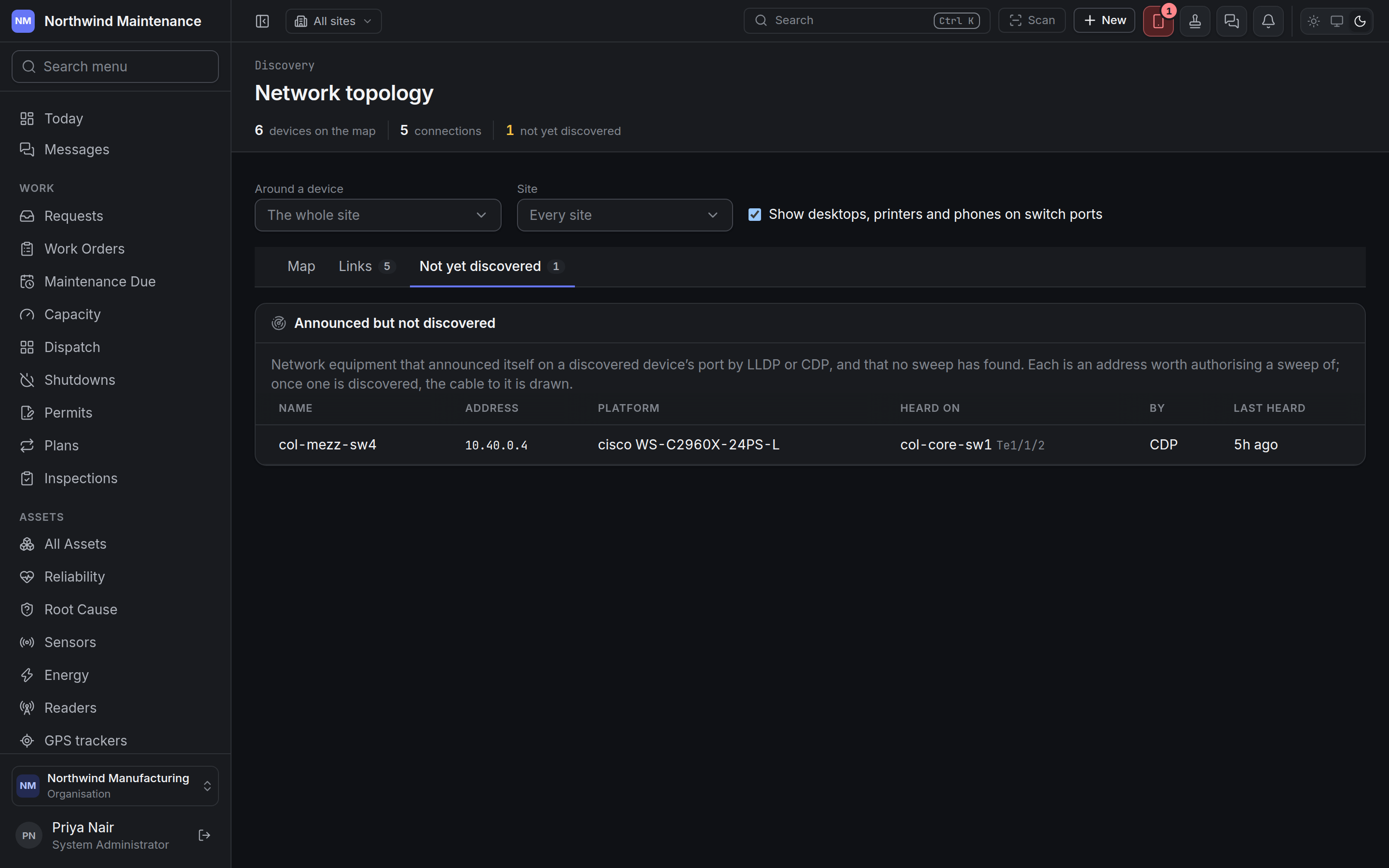The image size is (1389, 868).
Task: Switch to light theme sun icon
Action: (1314, 21)
